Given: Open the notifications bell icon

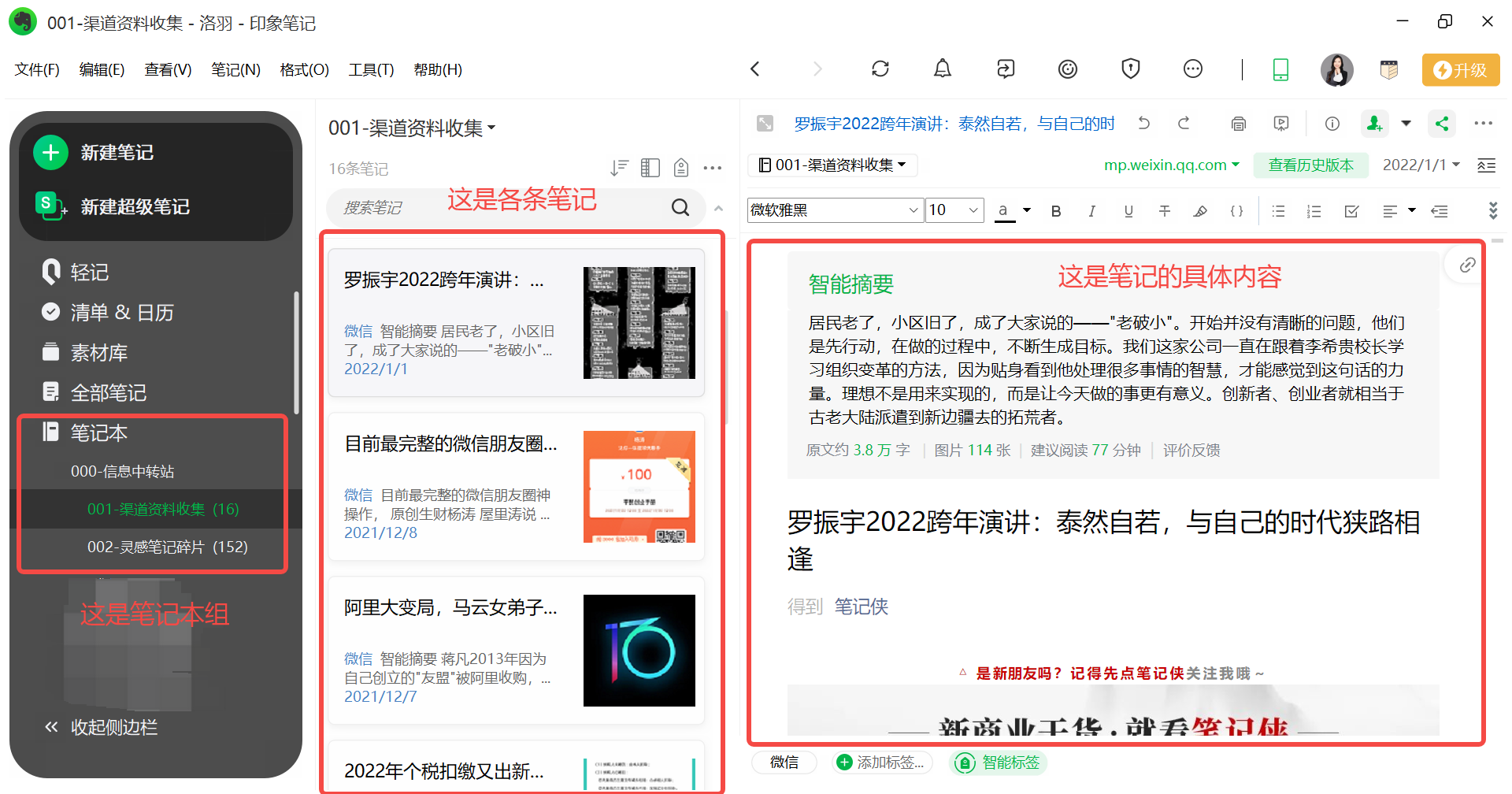Looking at the screenshot, I should 943,69.
